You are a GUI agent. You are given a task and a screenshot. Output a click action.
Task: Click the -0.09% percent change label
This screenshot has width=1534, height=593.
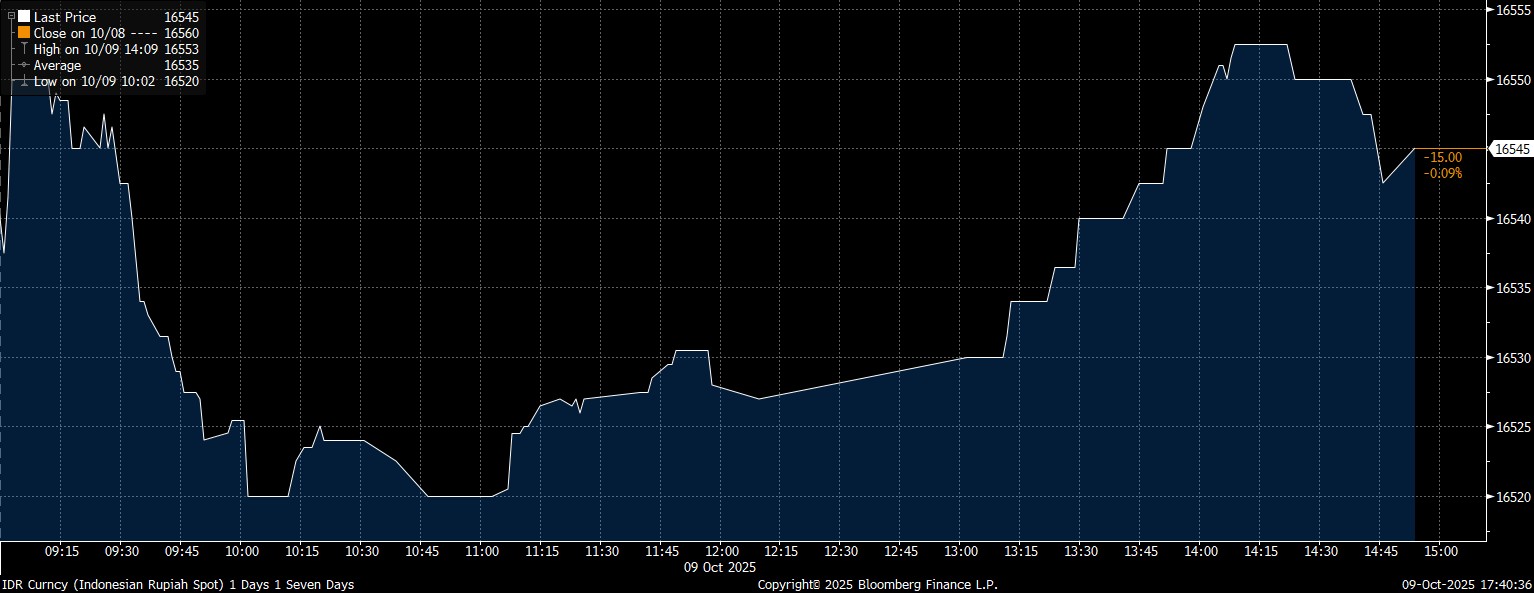point(1443,173)
